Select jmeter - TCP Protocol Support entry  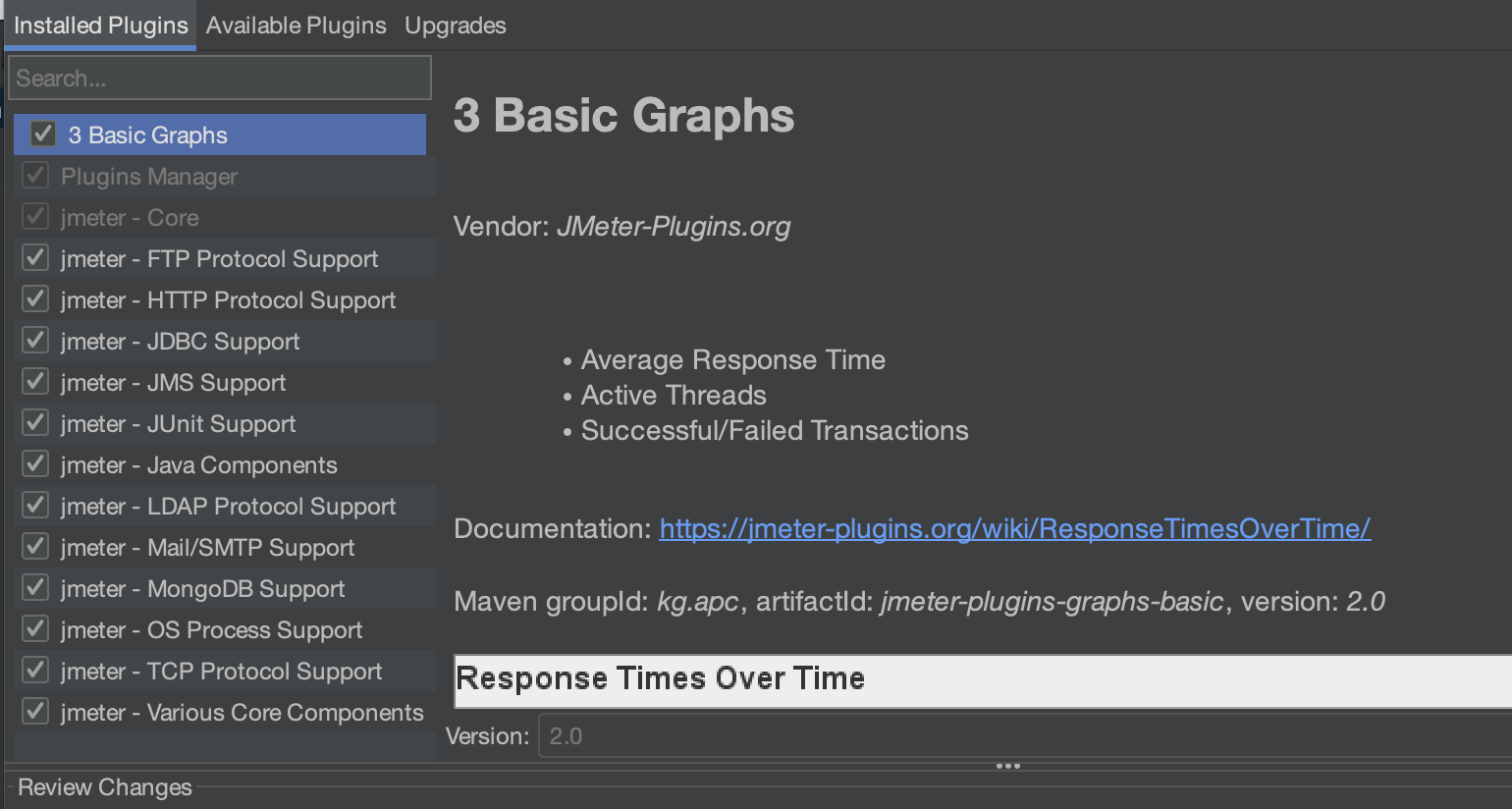tap(221, 672)
